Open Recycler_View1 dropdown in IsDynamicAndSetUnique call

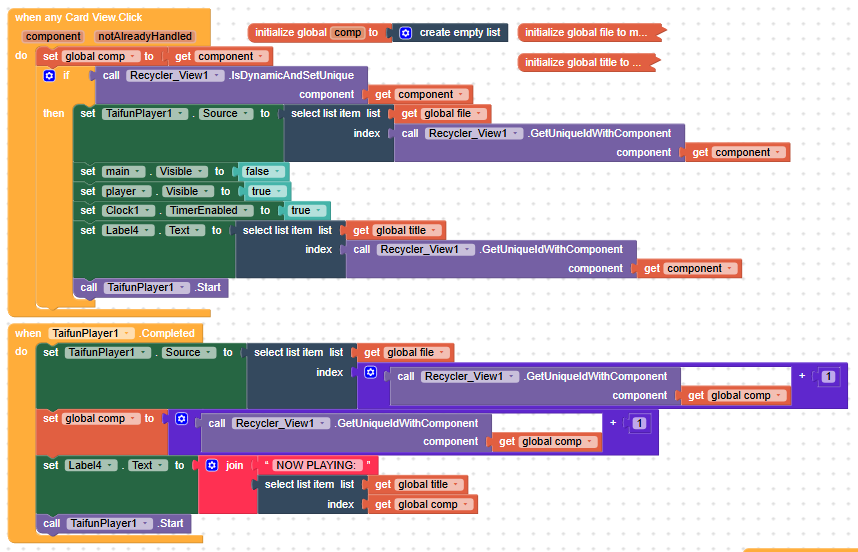pyautogui.click(x=175, y=75)
